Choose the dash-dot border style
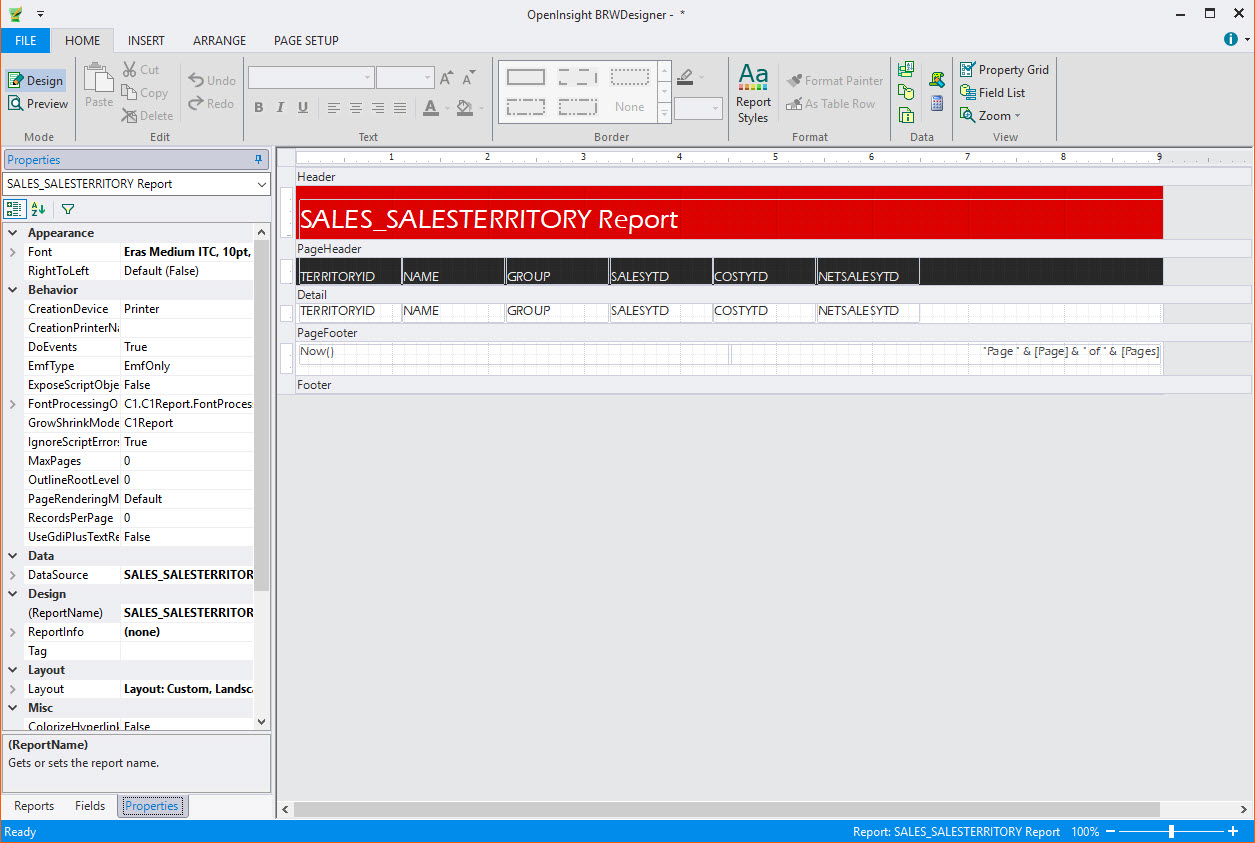Image resolution: width=1255 pixels, height=843 pixels. pyautogui.click(x=526, y=106)
